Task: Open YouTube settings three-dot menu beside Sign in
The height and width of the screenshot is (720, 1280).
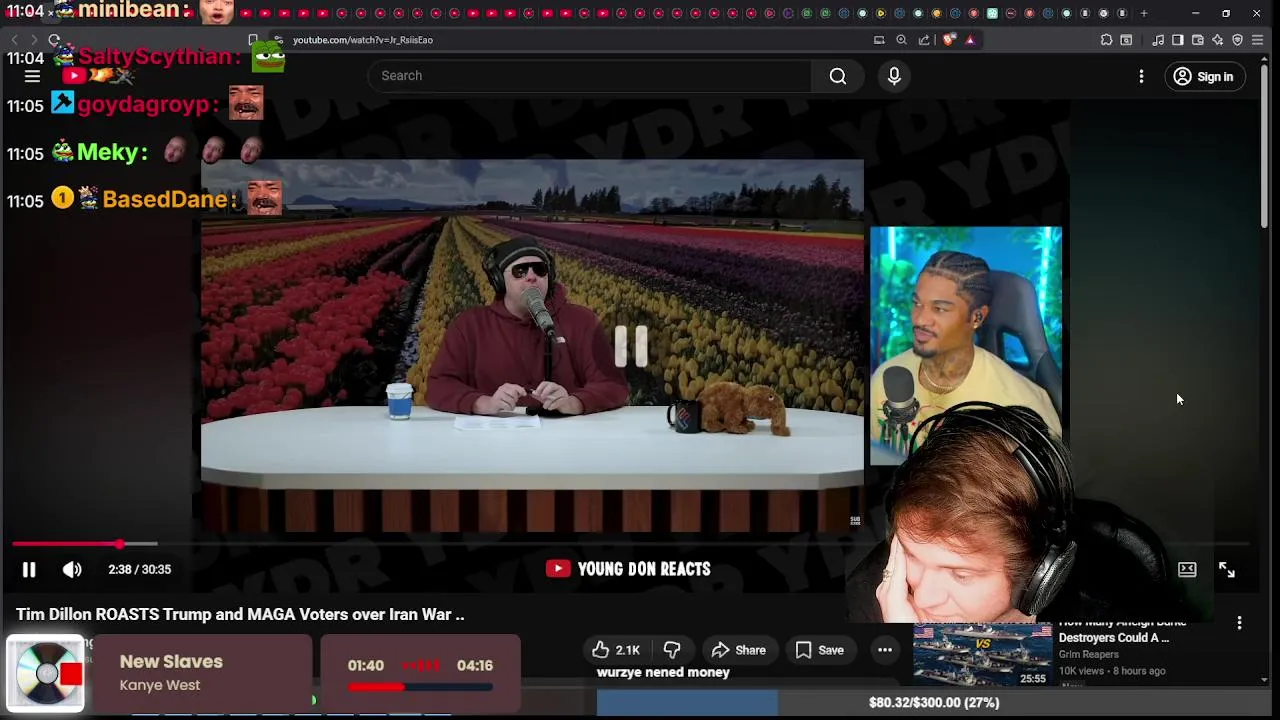Action: [1141, 76]
